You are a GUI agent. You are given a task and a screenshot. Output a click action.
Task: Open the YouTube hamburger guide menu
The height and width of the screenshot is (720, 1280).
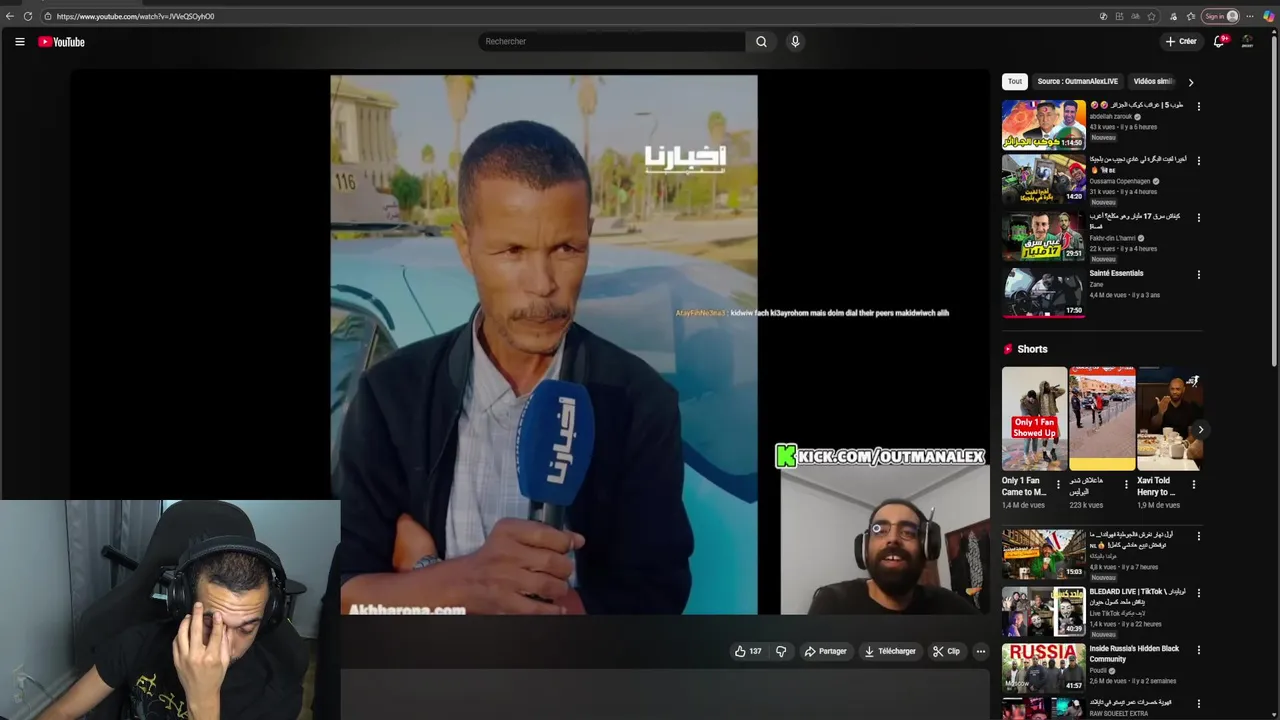point(19,42)
